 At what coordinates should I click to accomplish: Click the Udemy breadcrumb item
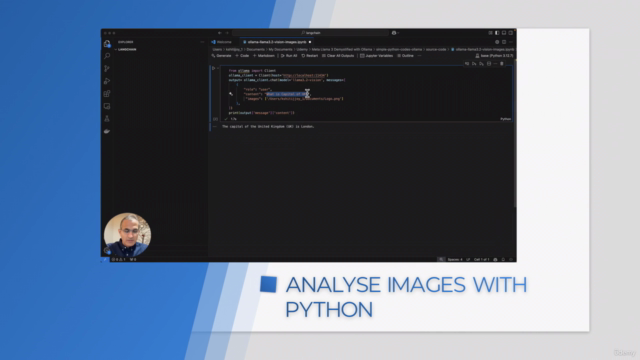302,49
